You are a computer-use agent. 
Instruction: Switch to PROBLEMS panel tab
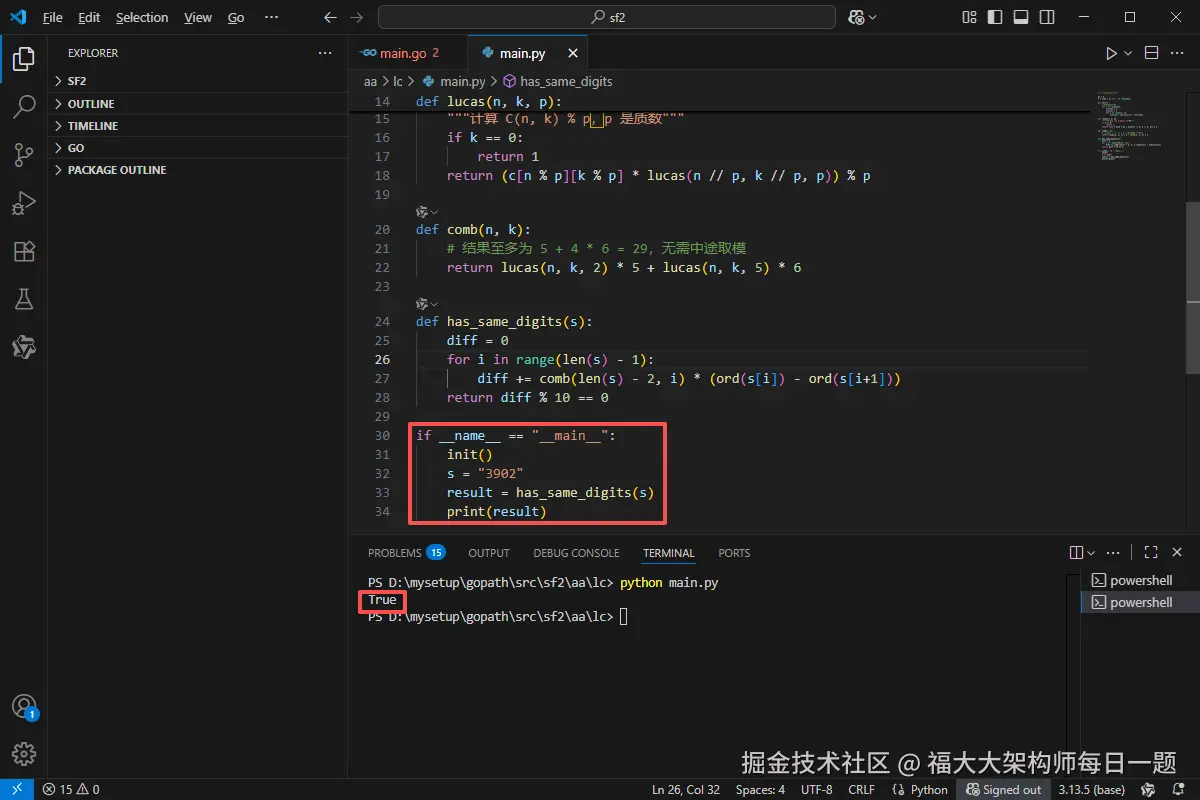[406, 553]
